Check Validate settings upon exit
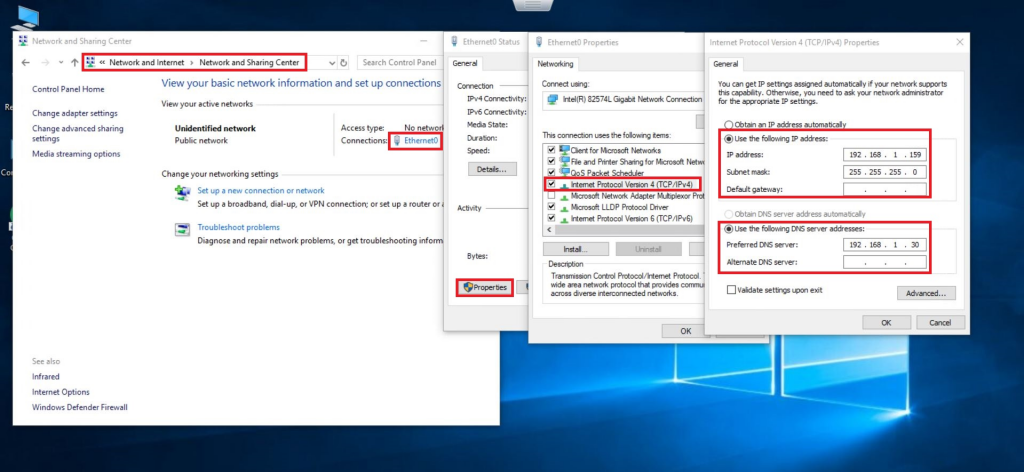Viewport: 1024px width, 472px height. tap(733, 290)
